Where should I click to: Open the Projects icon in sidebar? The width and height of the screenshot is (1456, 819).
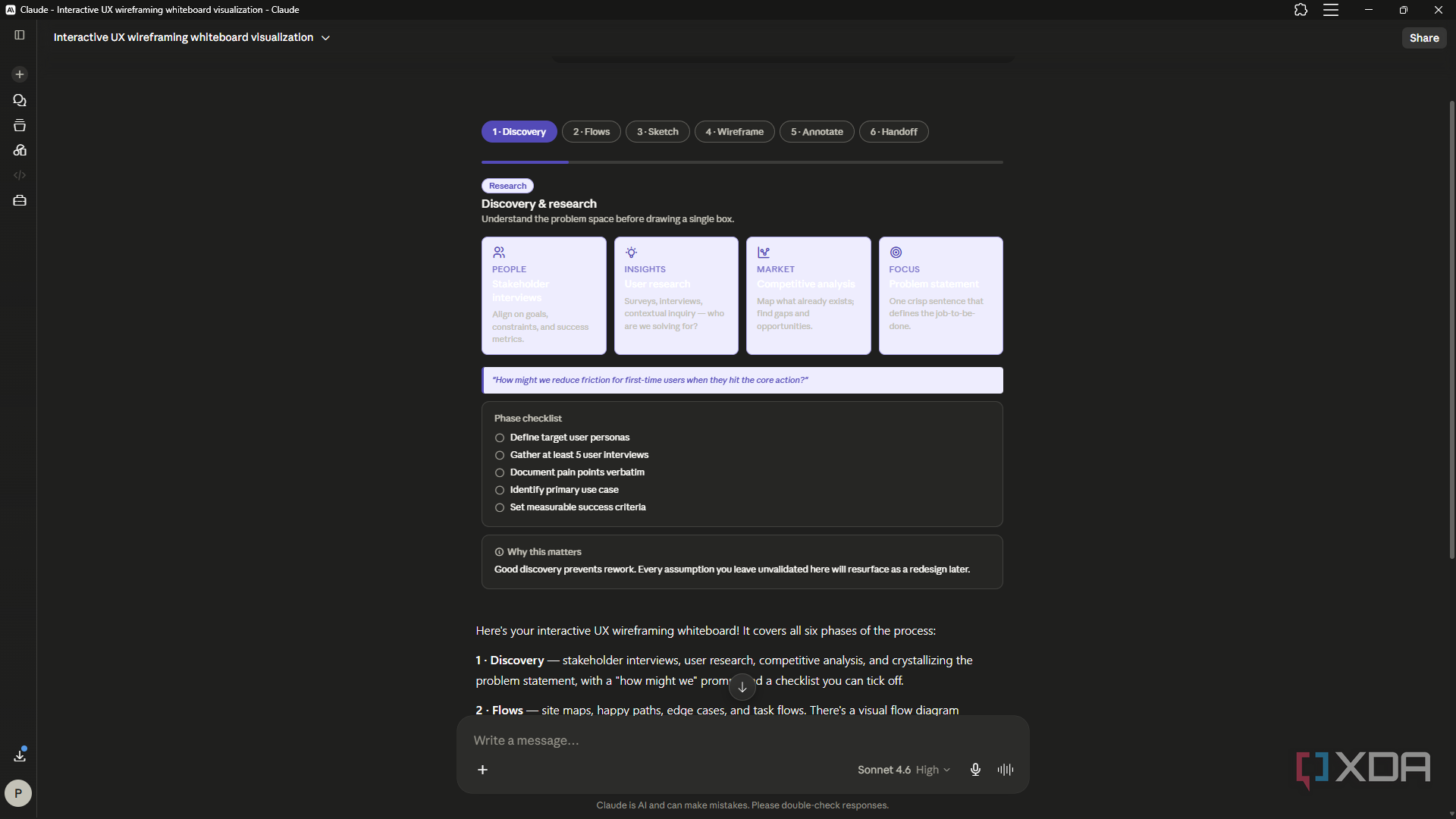[20, 125]
